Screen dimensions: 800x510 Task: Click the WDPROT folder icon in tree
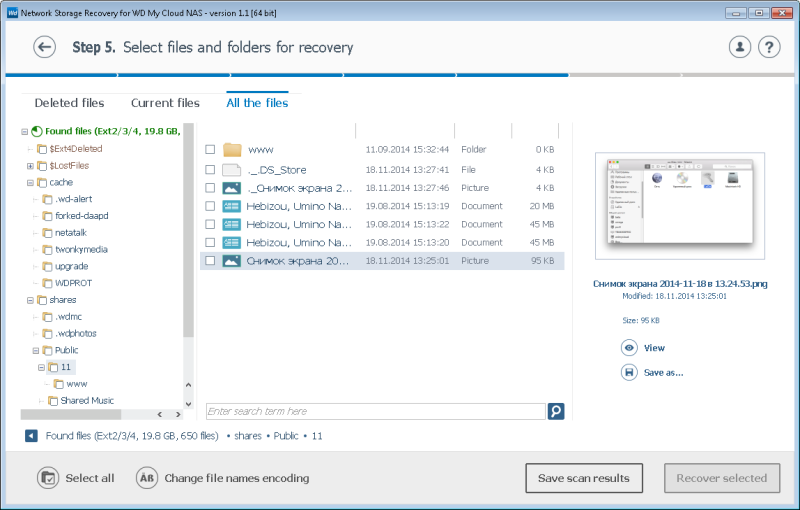coord(47,283)
